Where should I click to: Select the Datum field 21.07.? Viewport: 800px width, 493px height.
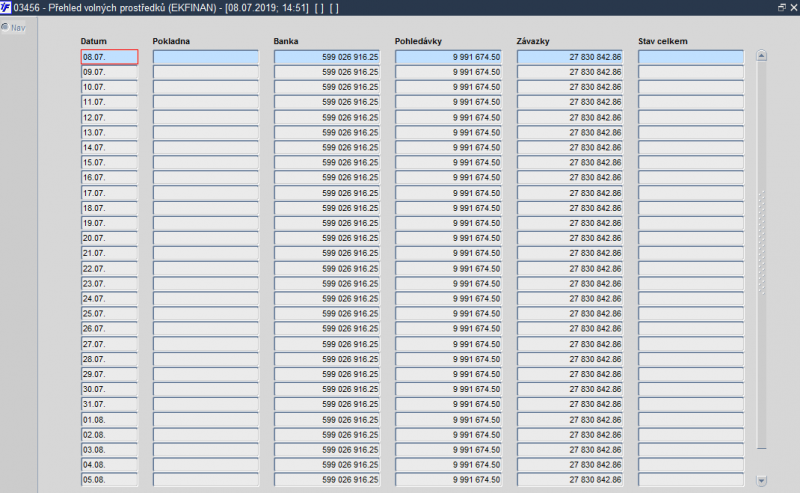click(109, 253)
